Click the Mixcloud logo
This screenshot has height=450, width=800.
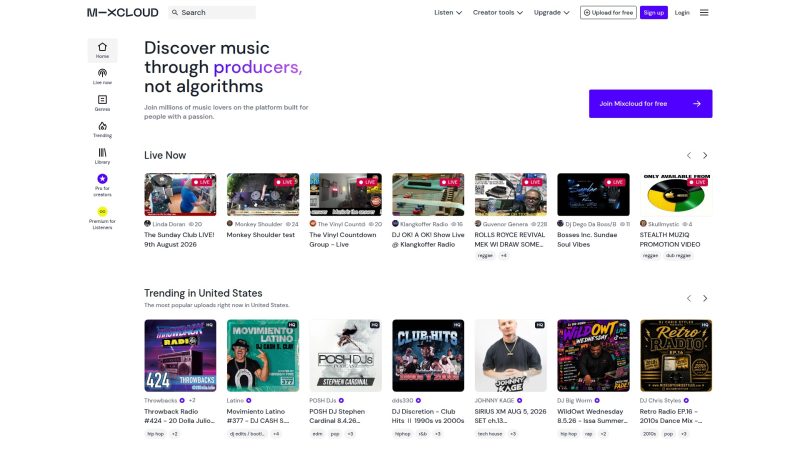[122, 12]
